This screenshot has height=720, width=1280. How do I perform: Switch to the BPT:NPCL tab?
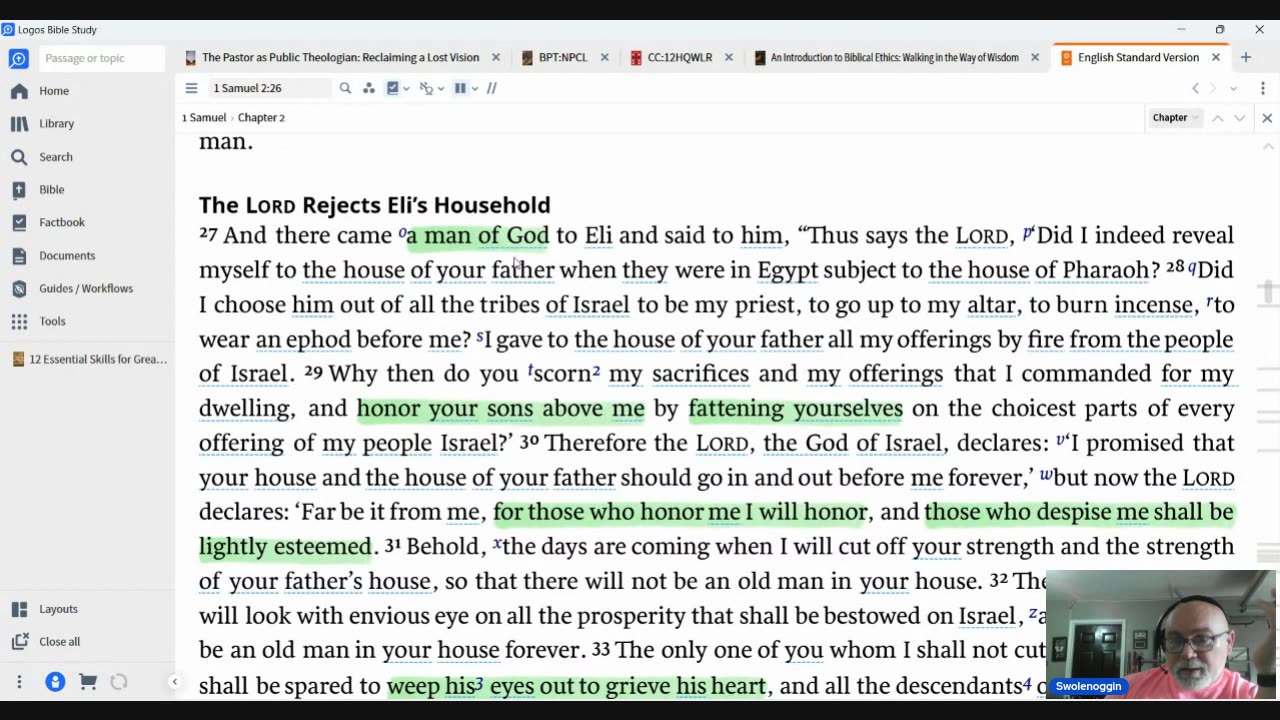[x=563, y=58]
